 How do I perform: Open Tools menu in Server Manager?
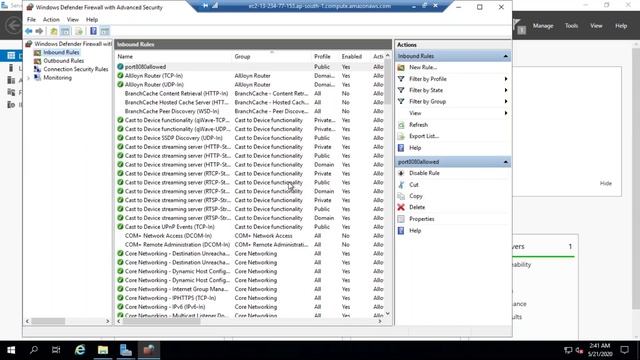pos(571,26)
